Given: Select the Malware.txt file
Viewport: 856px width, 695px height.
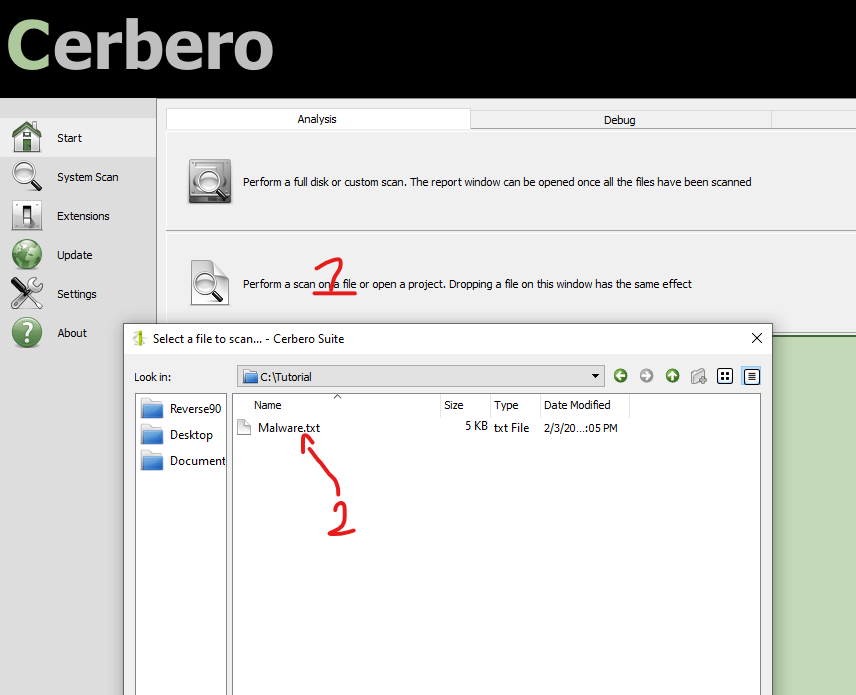Looking at the screenshot, I should point(288,427).
